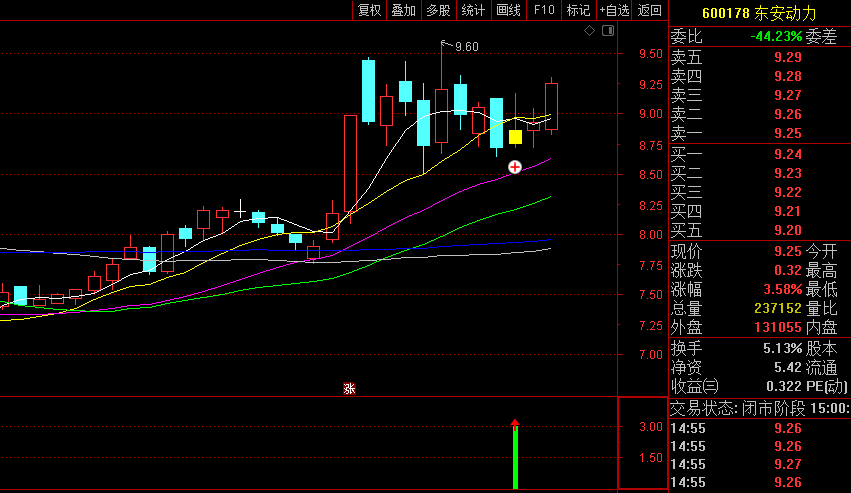Image resolution: width=851 pixels, height=493 pixels.
Task: Click the 外盘 131055 value
Action: point(778,327)
